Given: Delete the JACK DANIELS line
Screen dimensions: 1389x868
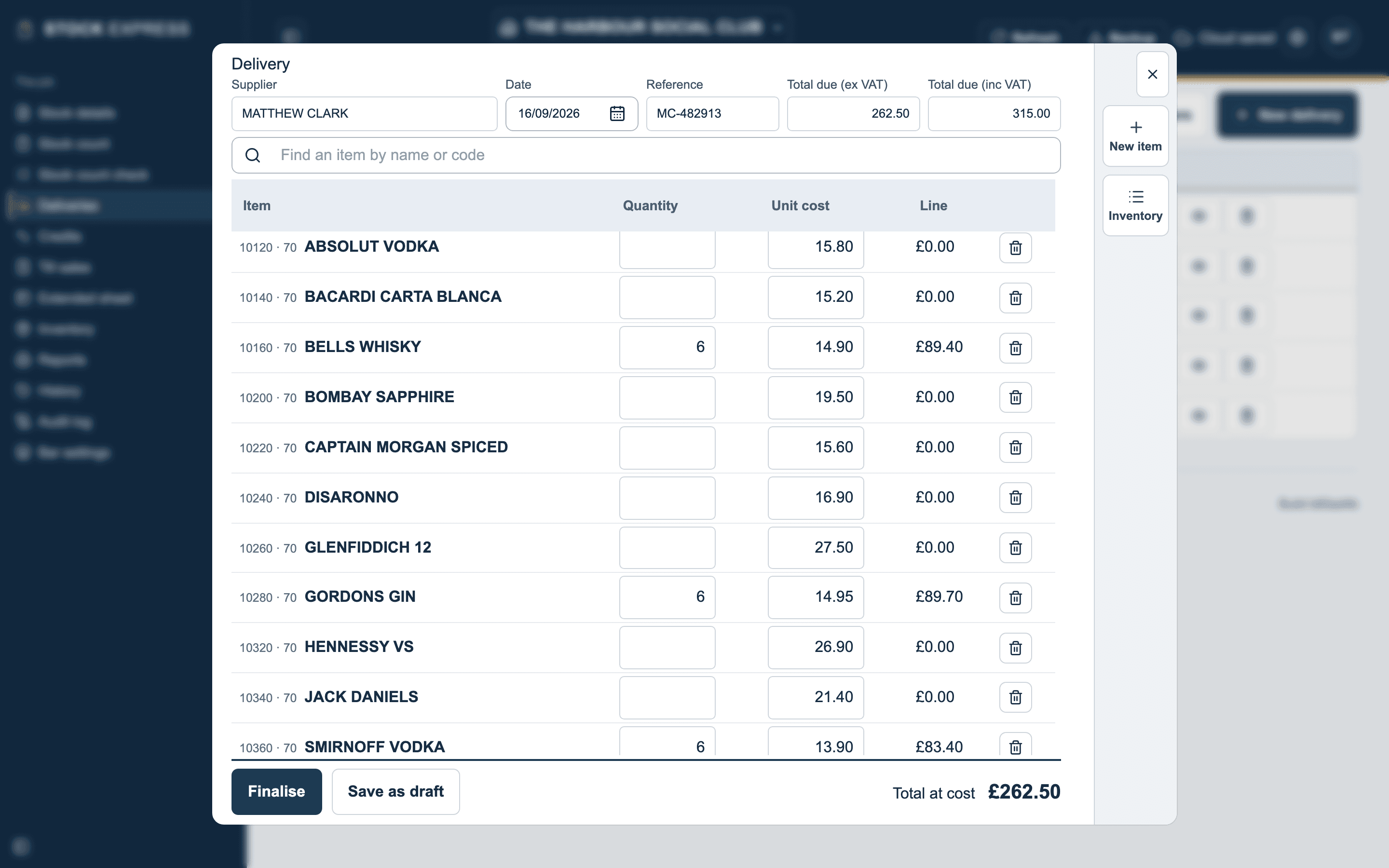Looking at the screenshot, I should [x=1015, y=697].
